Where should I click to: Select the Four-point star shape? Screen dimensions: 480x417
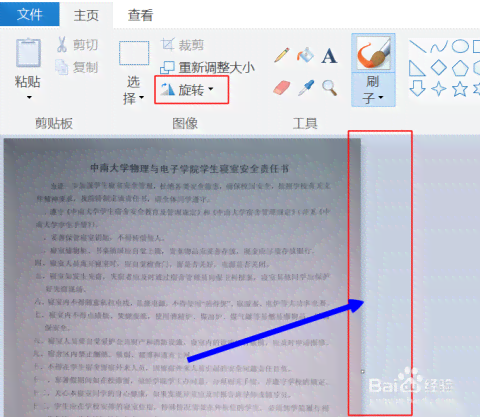click(439, 89)
